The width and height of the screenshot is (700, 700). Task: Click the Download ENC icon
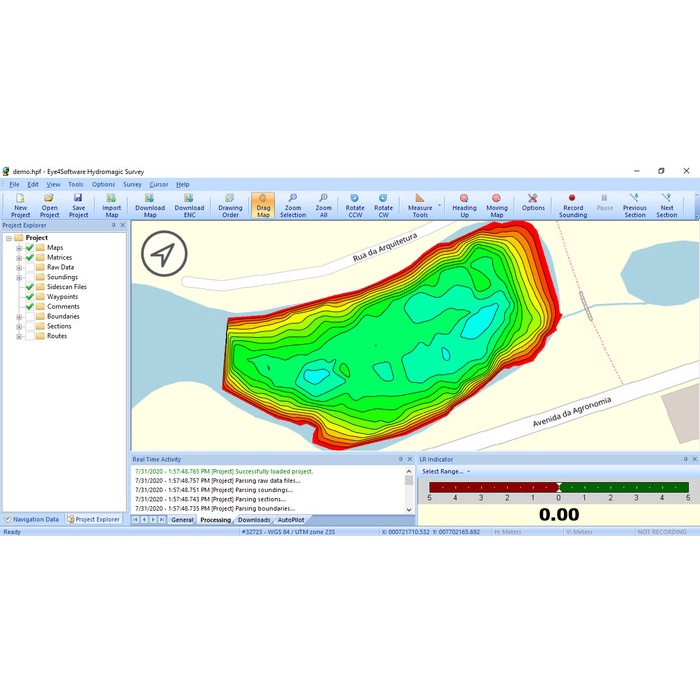pyautogui.click(x=189, y=205)
